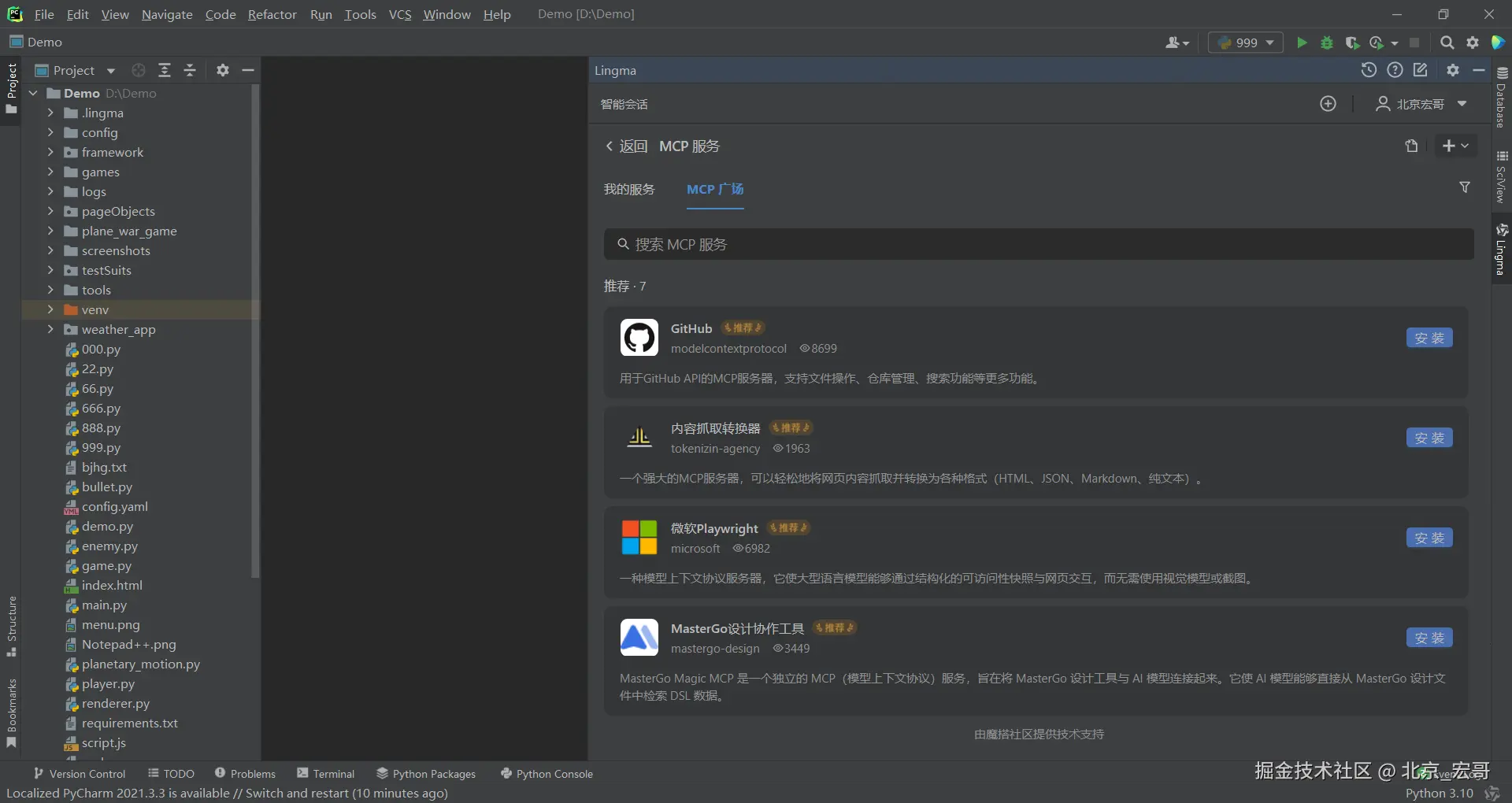Screen dimensions: 1512x803
Task: Open the File menu
Action: click(x=44, y=14)
